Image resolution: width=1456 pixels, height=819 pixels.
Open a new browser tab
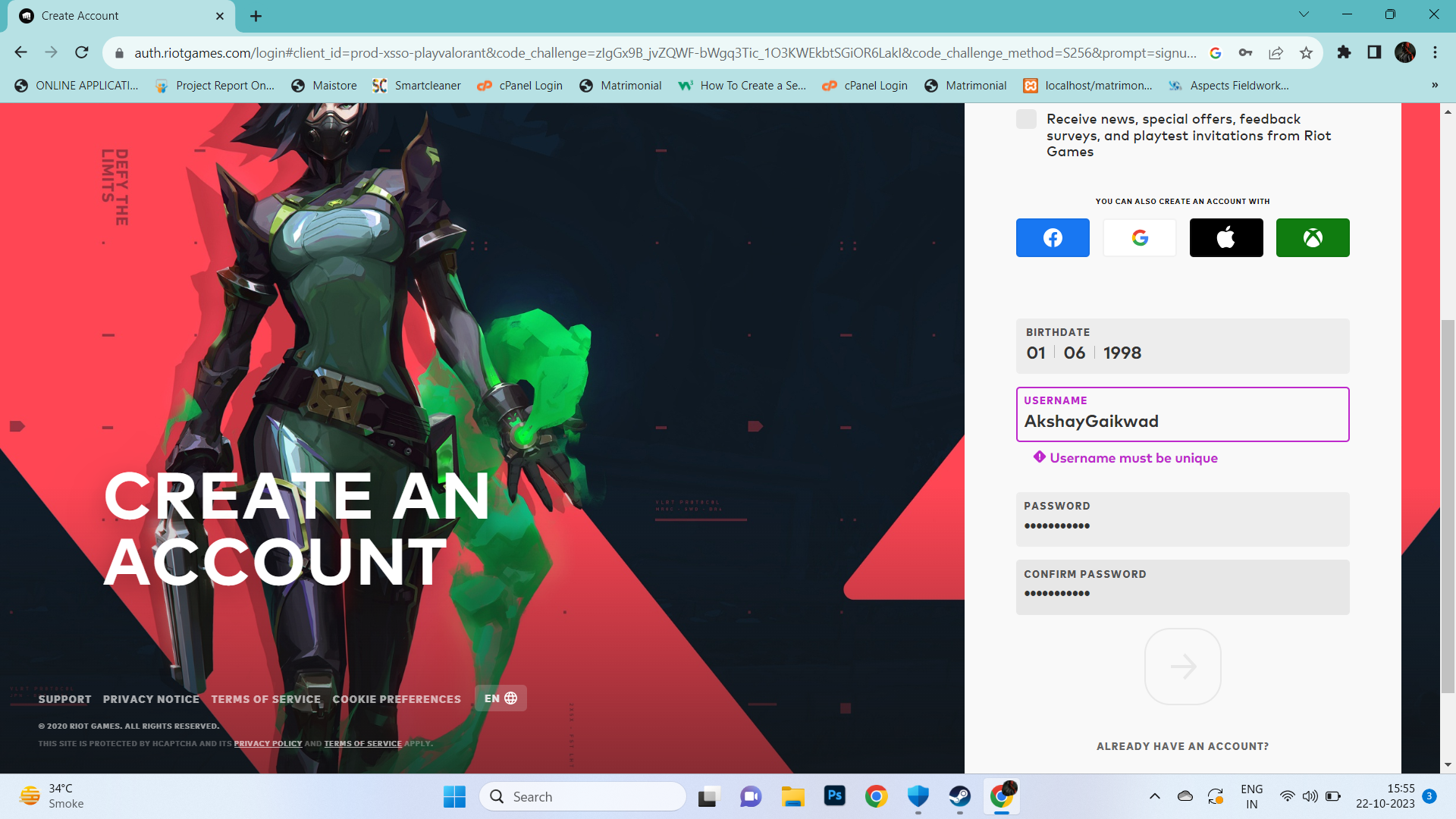(x=256, y=16)
